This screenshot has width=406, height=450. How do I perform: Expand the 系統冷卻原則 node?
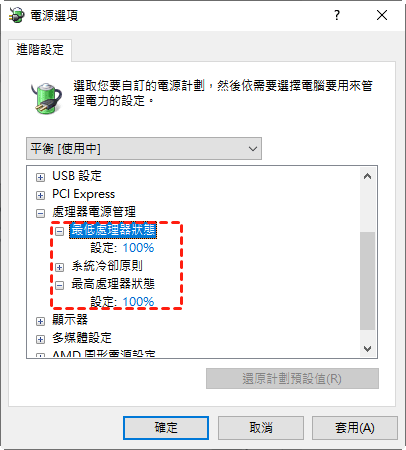(59, 267)
